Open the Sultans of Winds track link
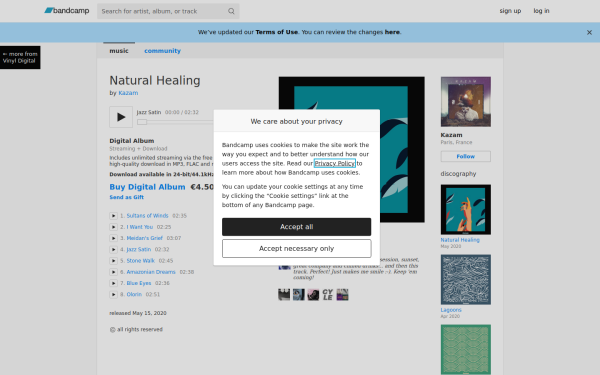The width and height of the screenshot is (600, 375). (x=147, y=216)
